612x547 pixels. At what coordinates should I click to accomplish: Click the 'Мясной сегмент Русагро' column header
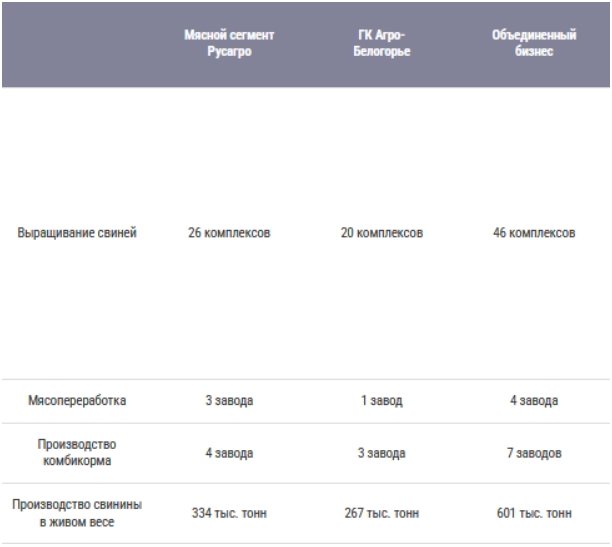229,43
